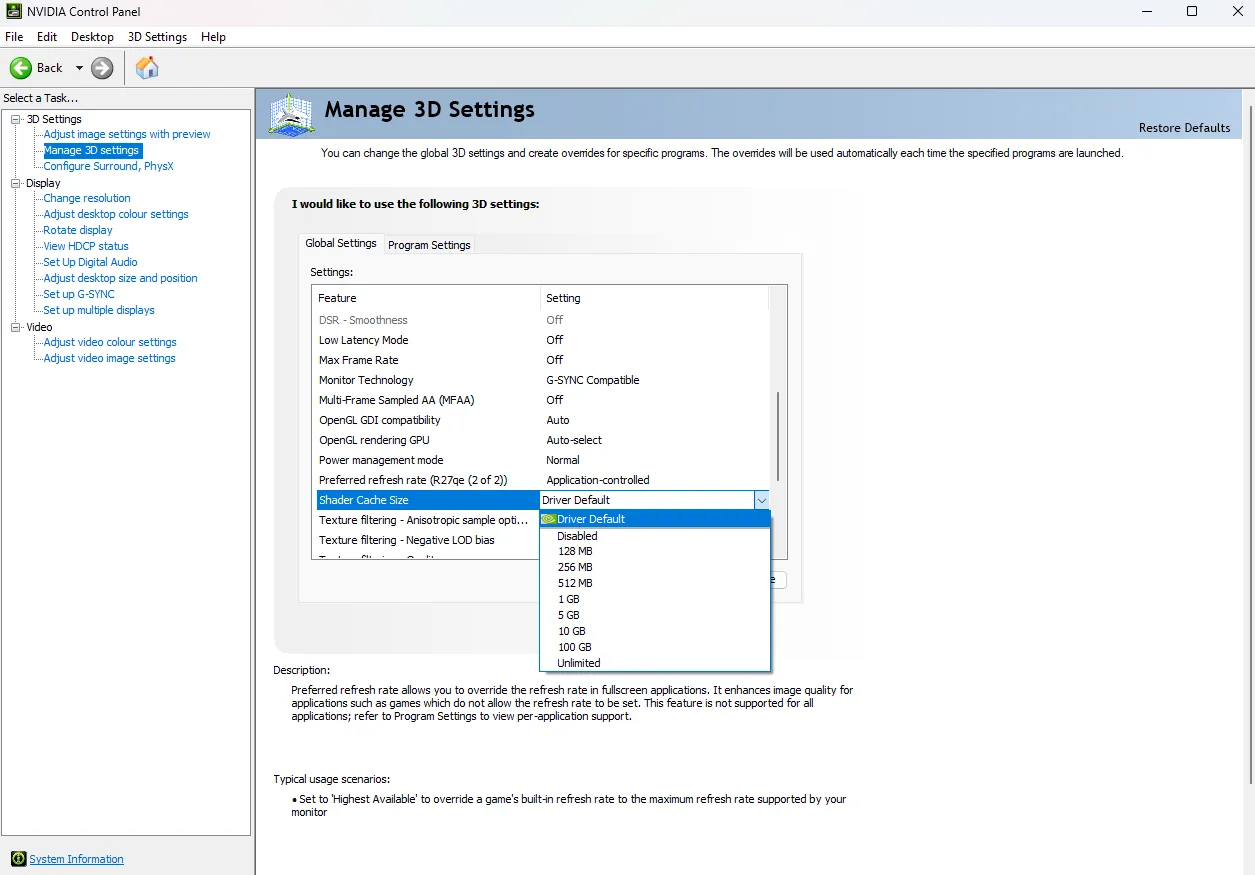Select Preferred refresh rate row
The height and width of the screenshot is (875, 1255).
point(541,480)
